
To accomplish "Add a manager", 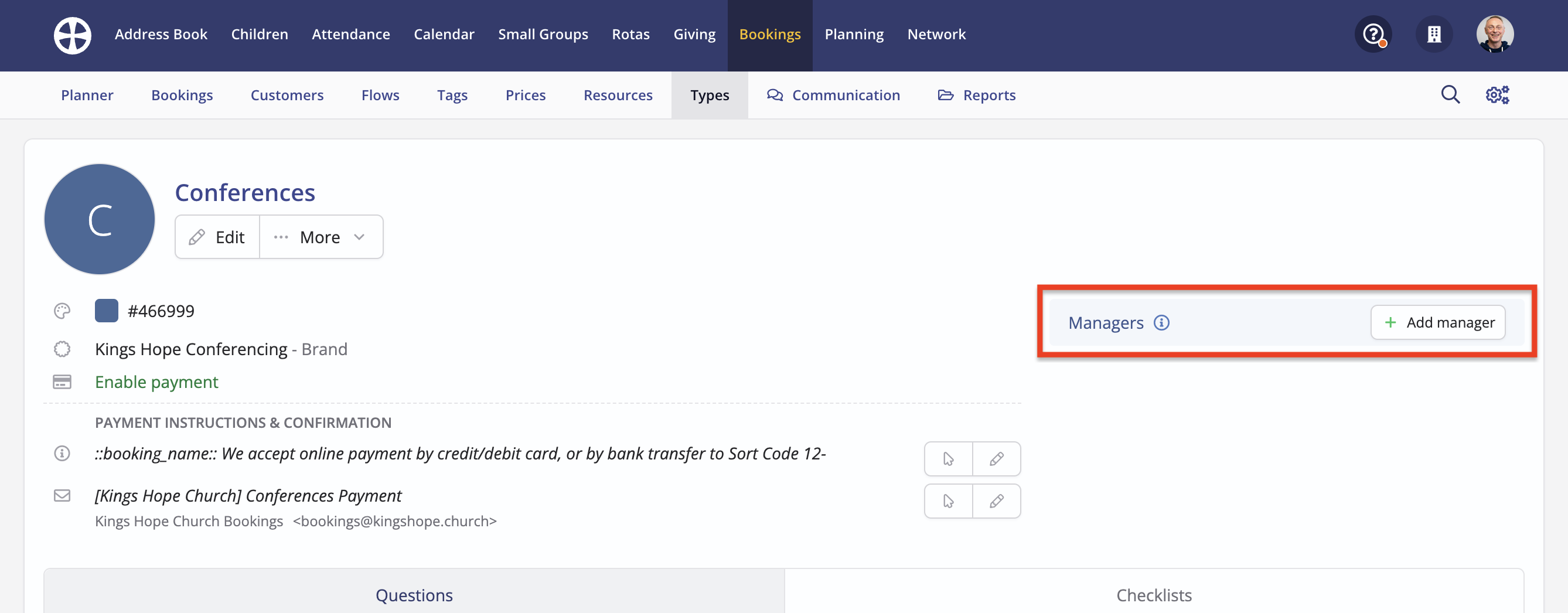I will (1438, 323).
